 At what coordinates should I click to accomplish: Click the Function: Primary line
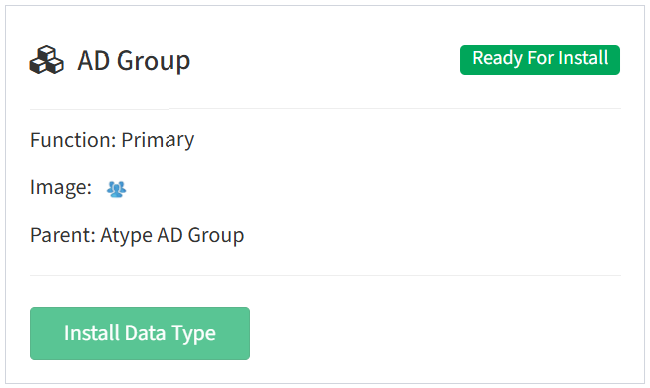(112, 140)
